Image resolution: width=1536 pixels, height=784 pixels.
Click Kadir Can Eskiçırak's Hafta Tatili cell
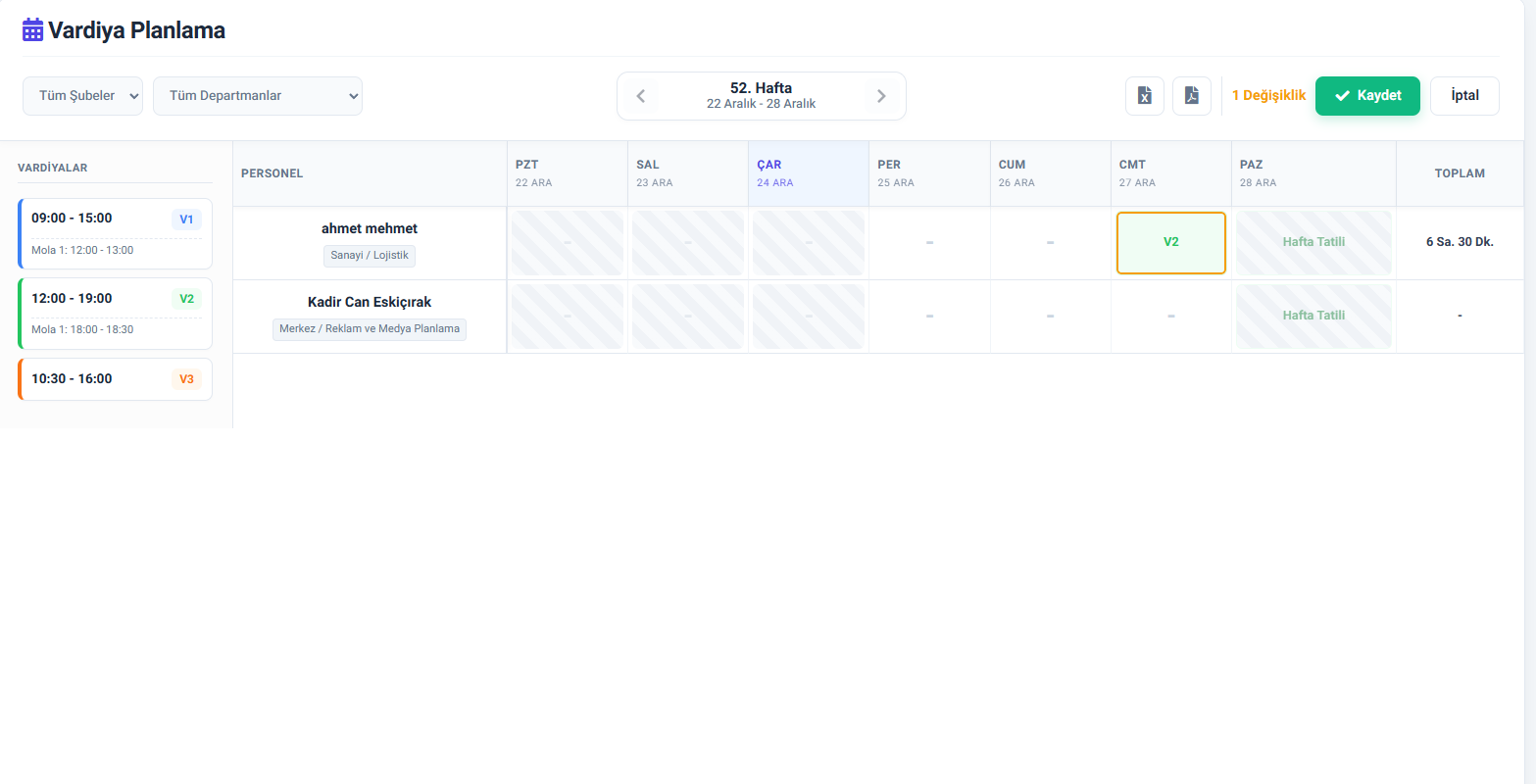pyautogui.click(x=1313, y=317)
